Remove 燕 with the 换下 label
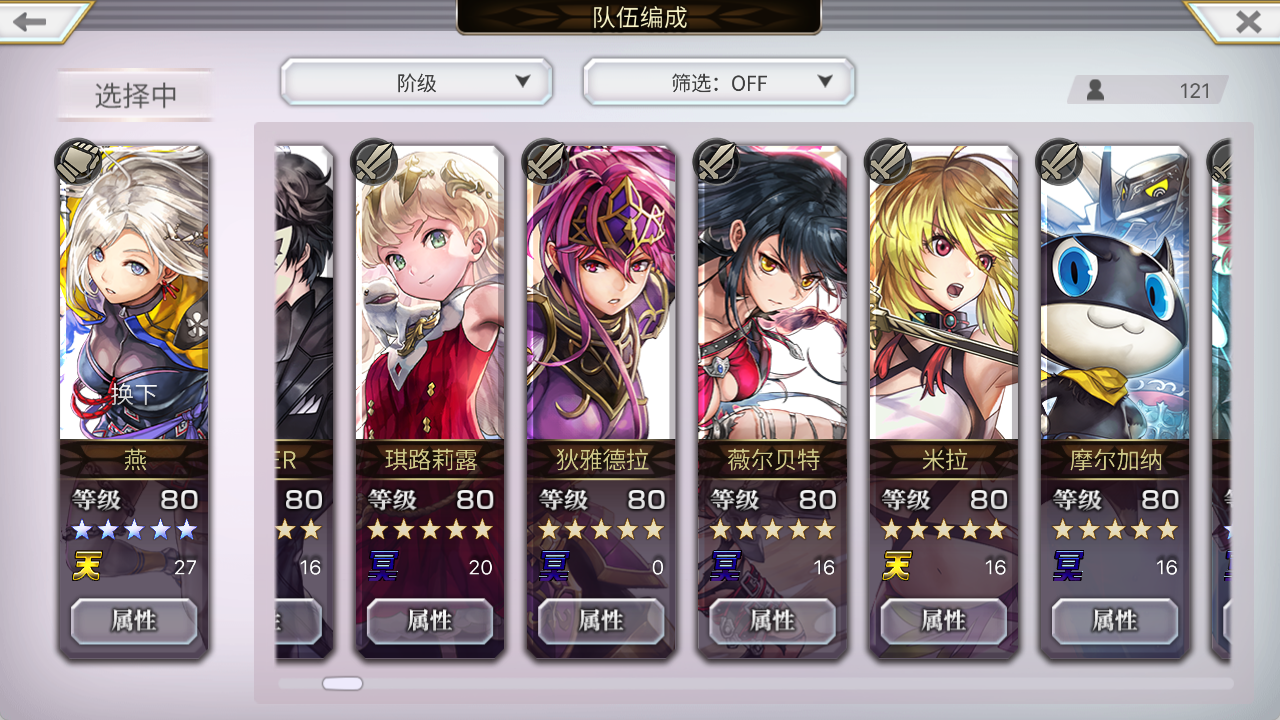The image size is (1280, 720). tap(134, 394)
